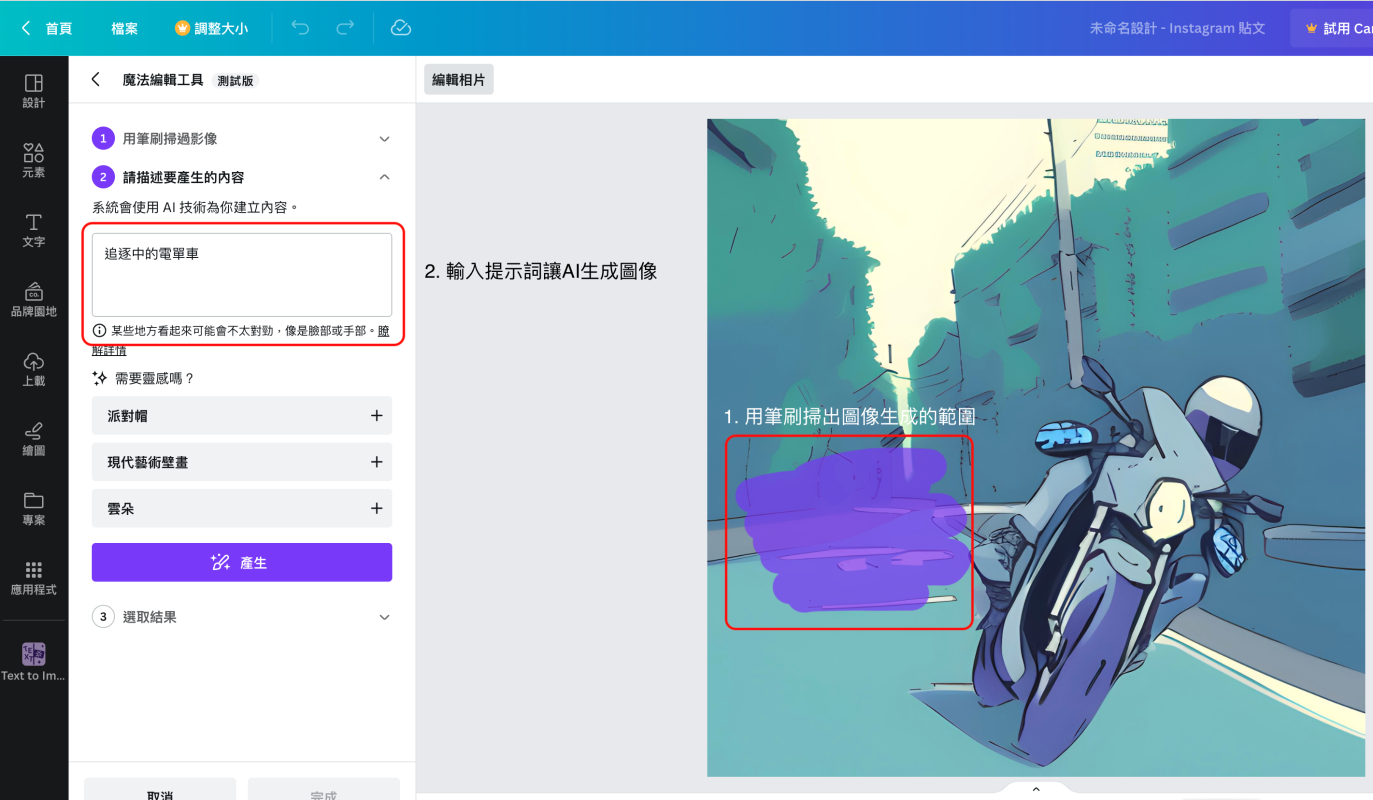The image size is (1373, 800).
Task: Launch the Text to Image app icon
Action: [x=34, y=655]
